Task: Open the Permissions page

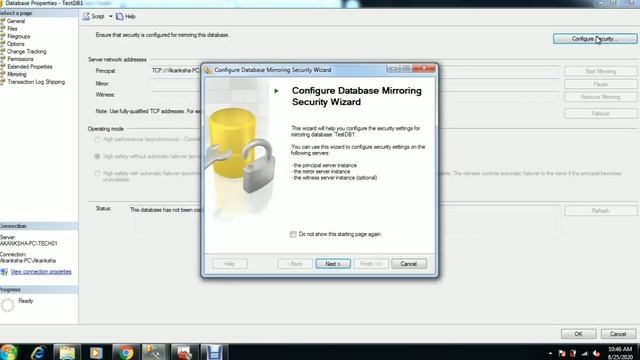Action: tap(20, 59)
